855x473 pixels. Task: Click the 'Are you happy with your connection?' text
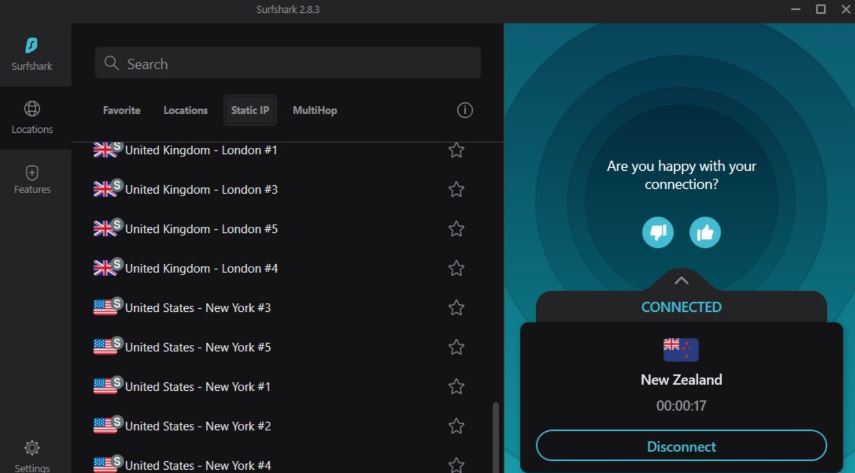(681, 175)
